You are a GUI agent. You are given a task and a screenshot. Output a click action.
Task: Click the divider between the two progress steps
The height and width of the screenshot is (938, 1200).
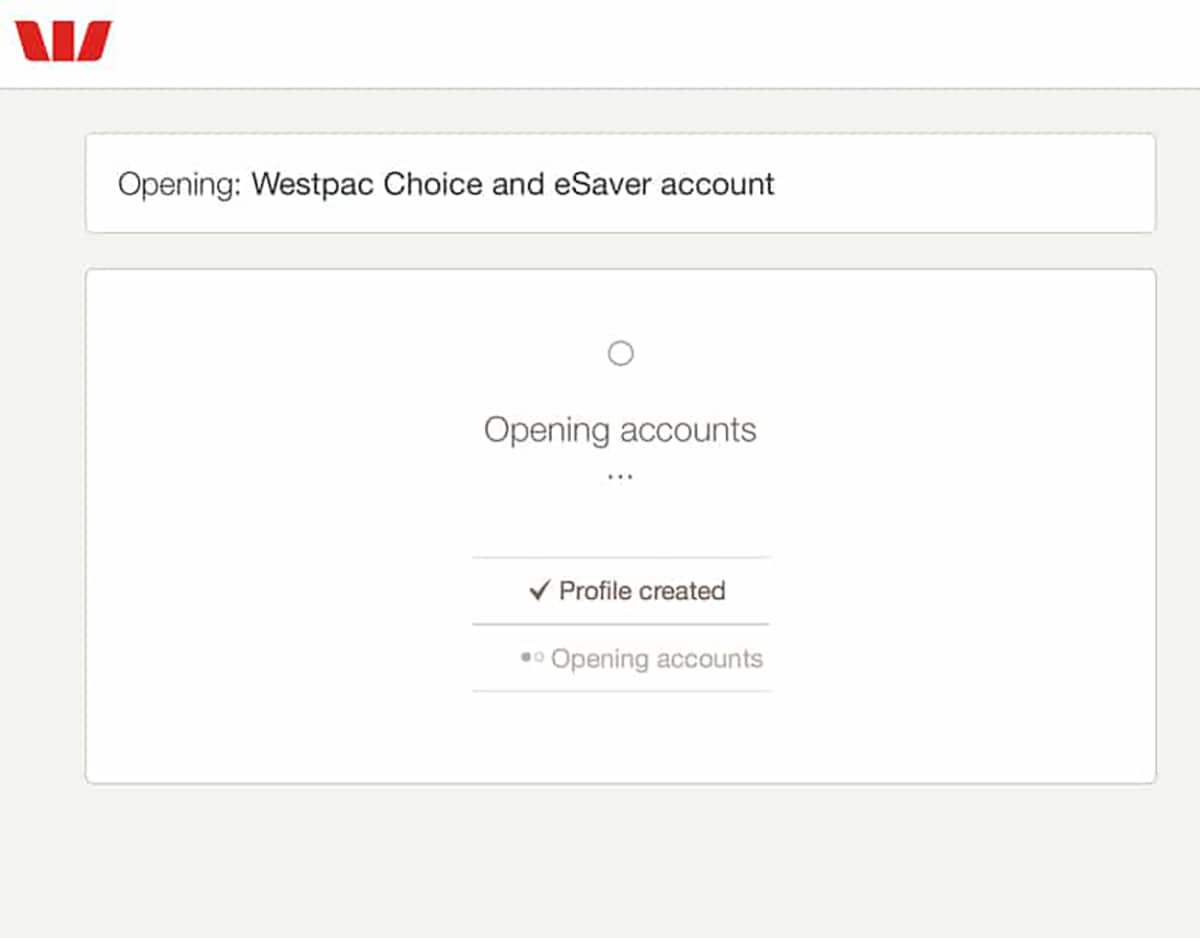621,624
